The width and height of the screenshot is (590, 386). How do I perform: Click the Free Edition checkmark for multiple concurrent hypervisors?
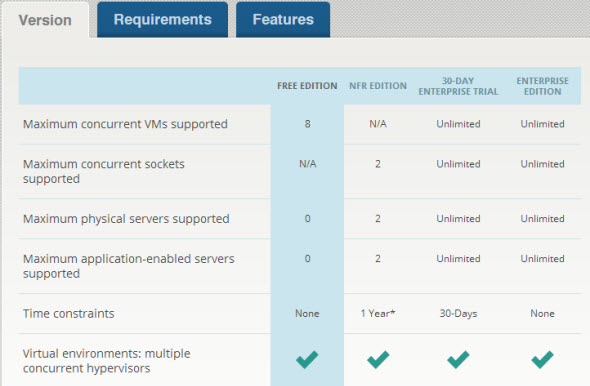point(307,359)
